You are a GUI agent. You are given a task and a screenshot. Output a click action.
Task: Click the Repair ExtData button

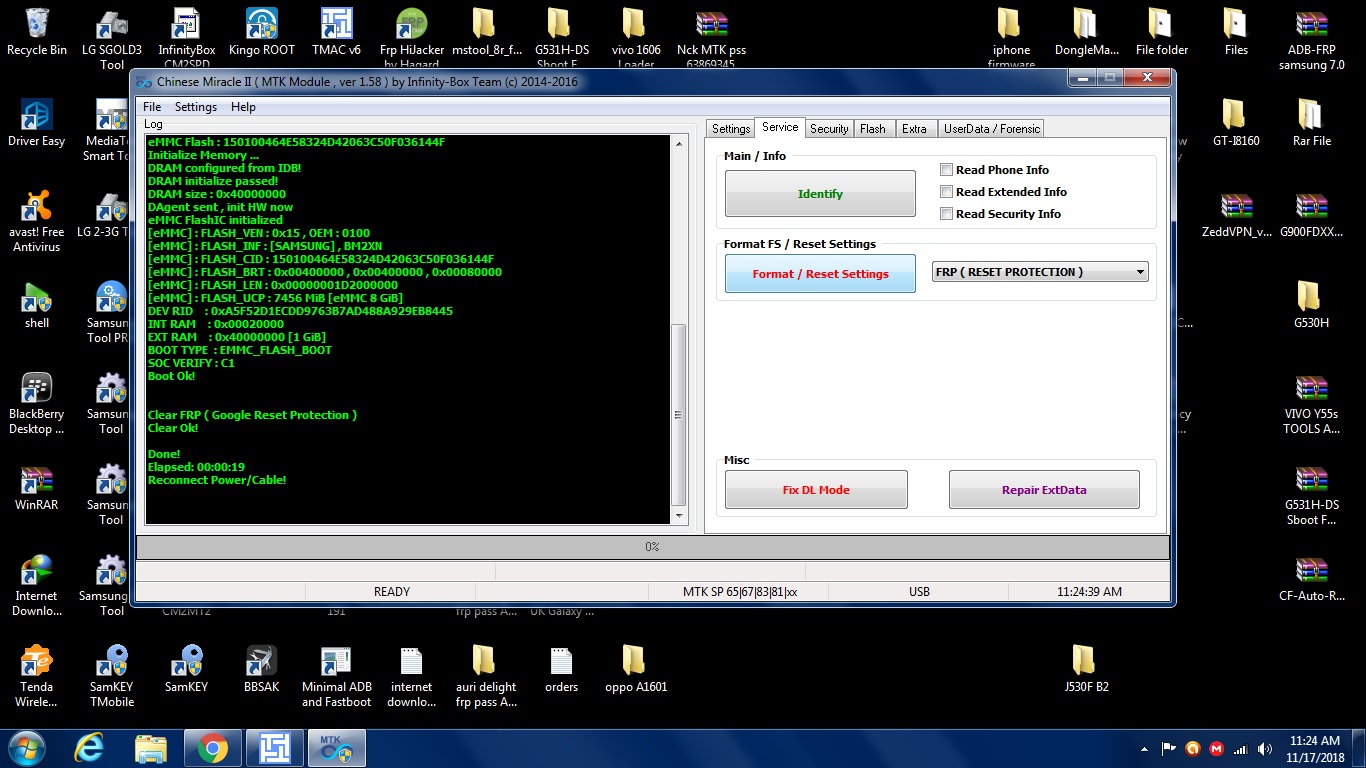[x=1044, y=490]
